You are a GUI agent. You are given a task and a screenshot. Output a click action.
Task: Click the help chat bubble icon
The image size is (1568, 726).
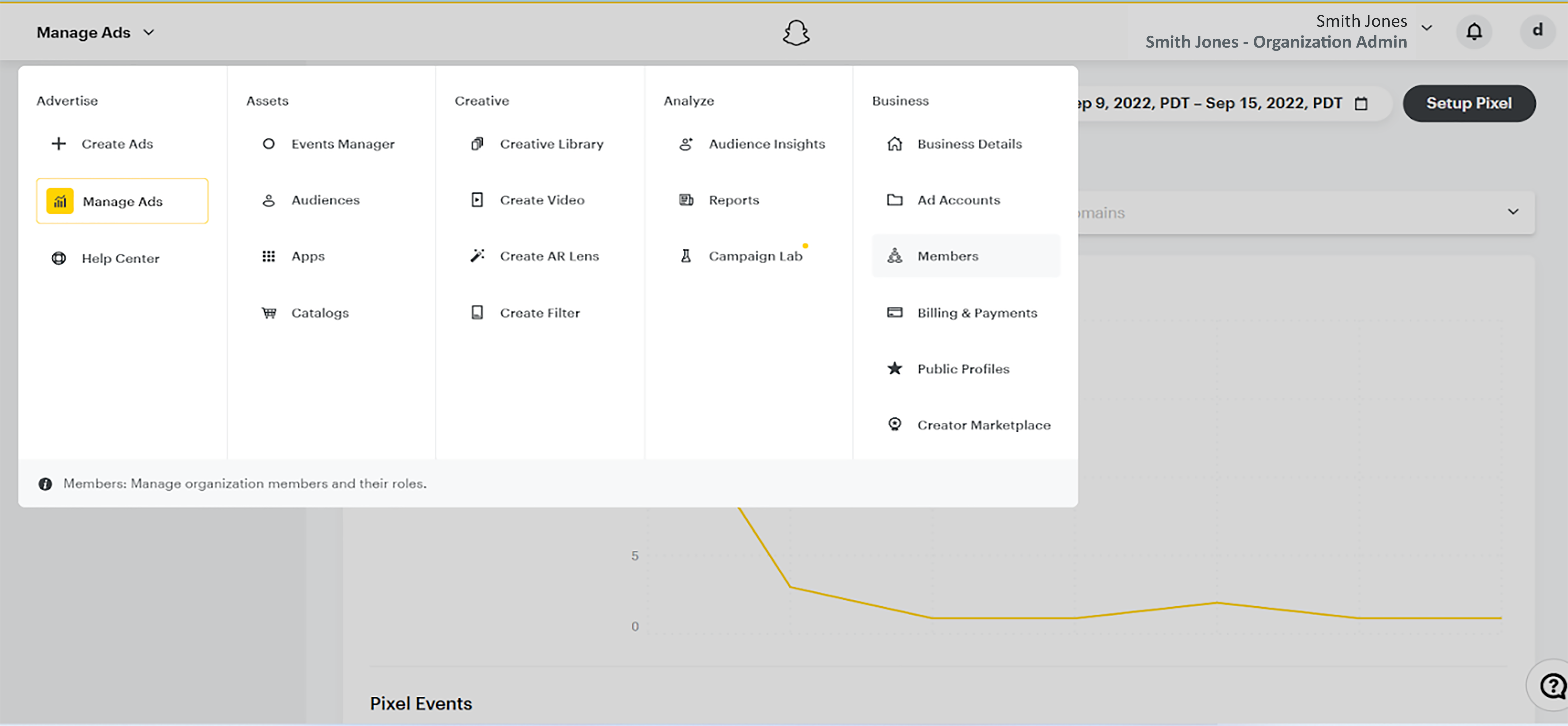click(1553, 686)
